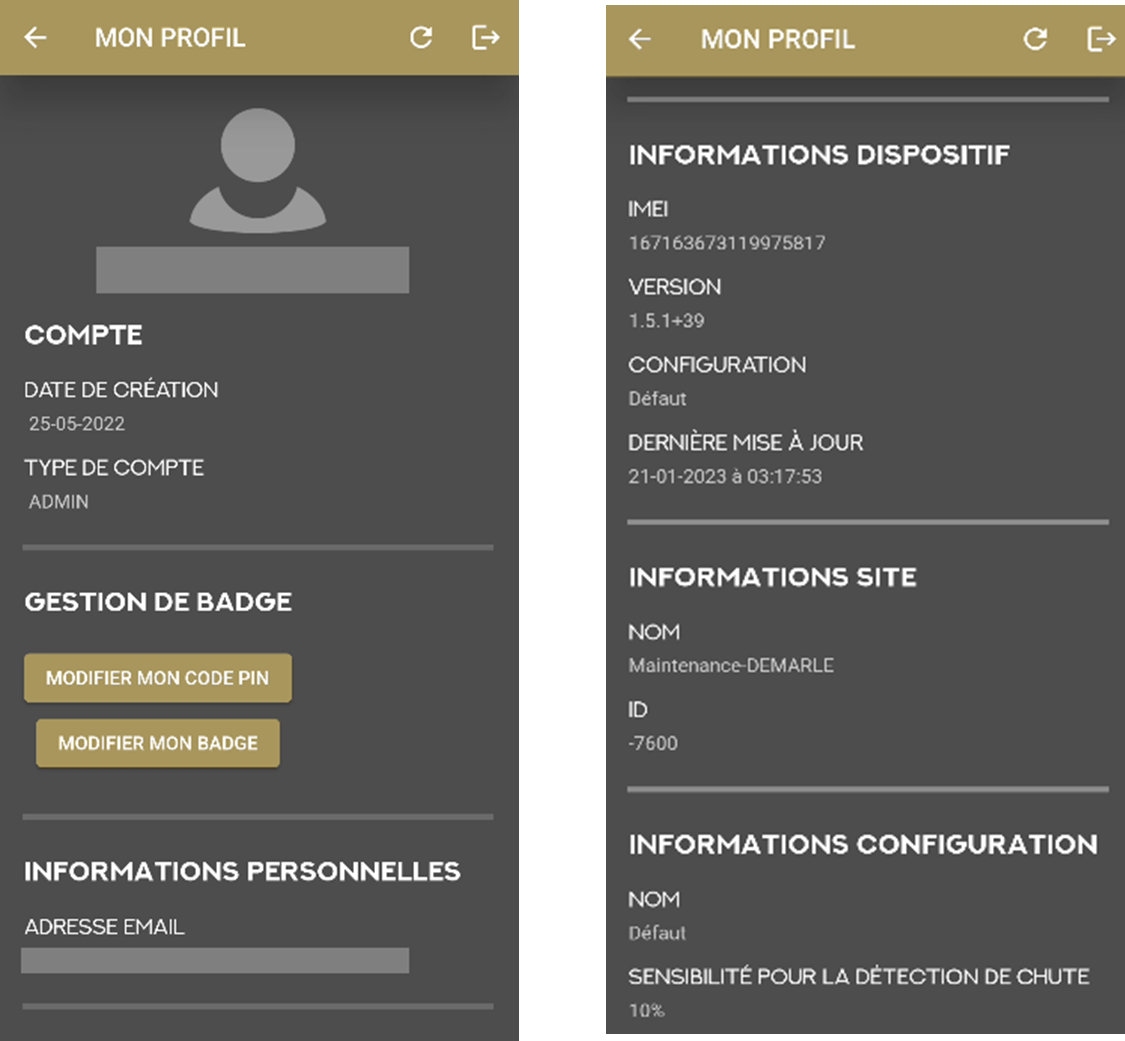Click the fall detection sensitivity 10% value
The height and width of the screenshot is (1041, 1125).
pos(646,1011)
